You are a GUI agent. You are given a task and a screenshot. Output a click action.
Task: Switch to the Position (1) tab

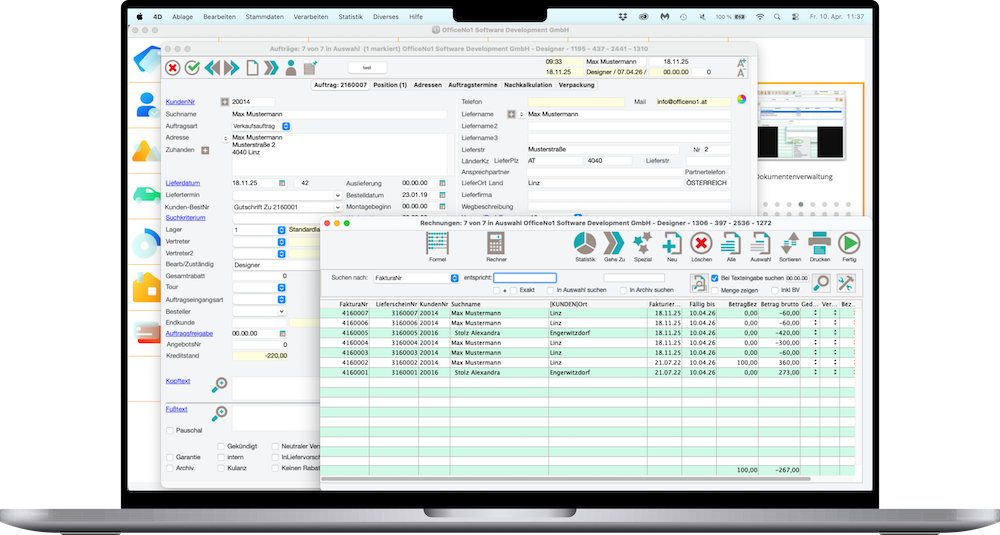(390, 85)
